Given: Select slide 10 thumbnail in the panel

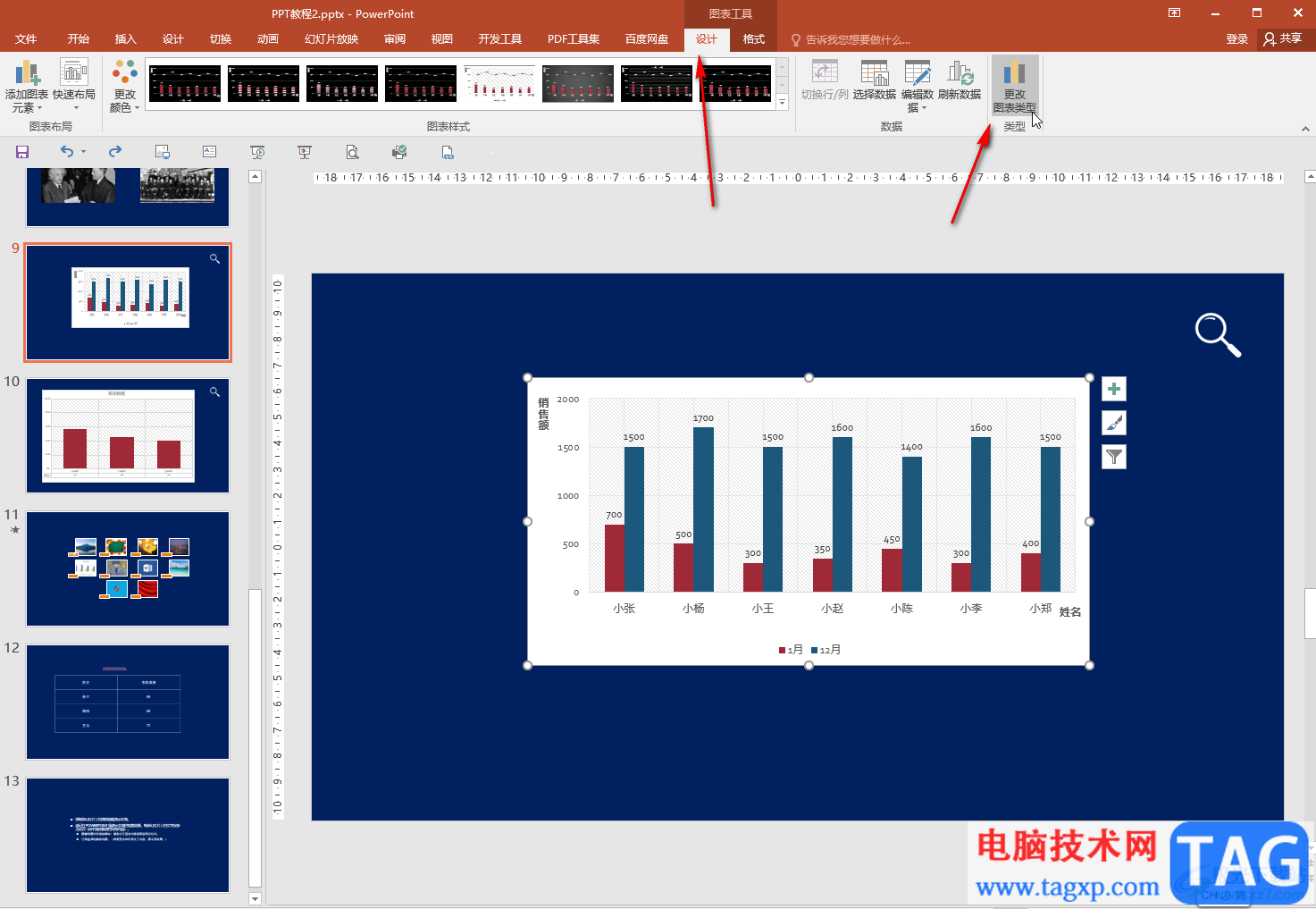Looking at the screenshot, I should pyautogui.click(x=128, y=435).
